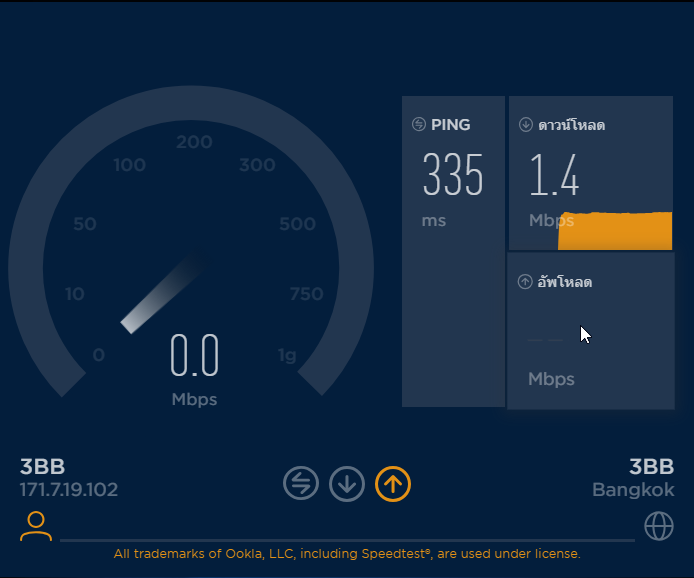
Task: Click the 0.0 gauge speed reading
Action: (x=195, y=355)
